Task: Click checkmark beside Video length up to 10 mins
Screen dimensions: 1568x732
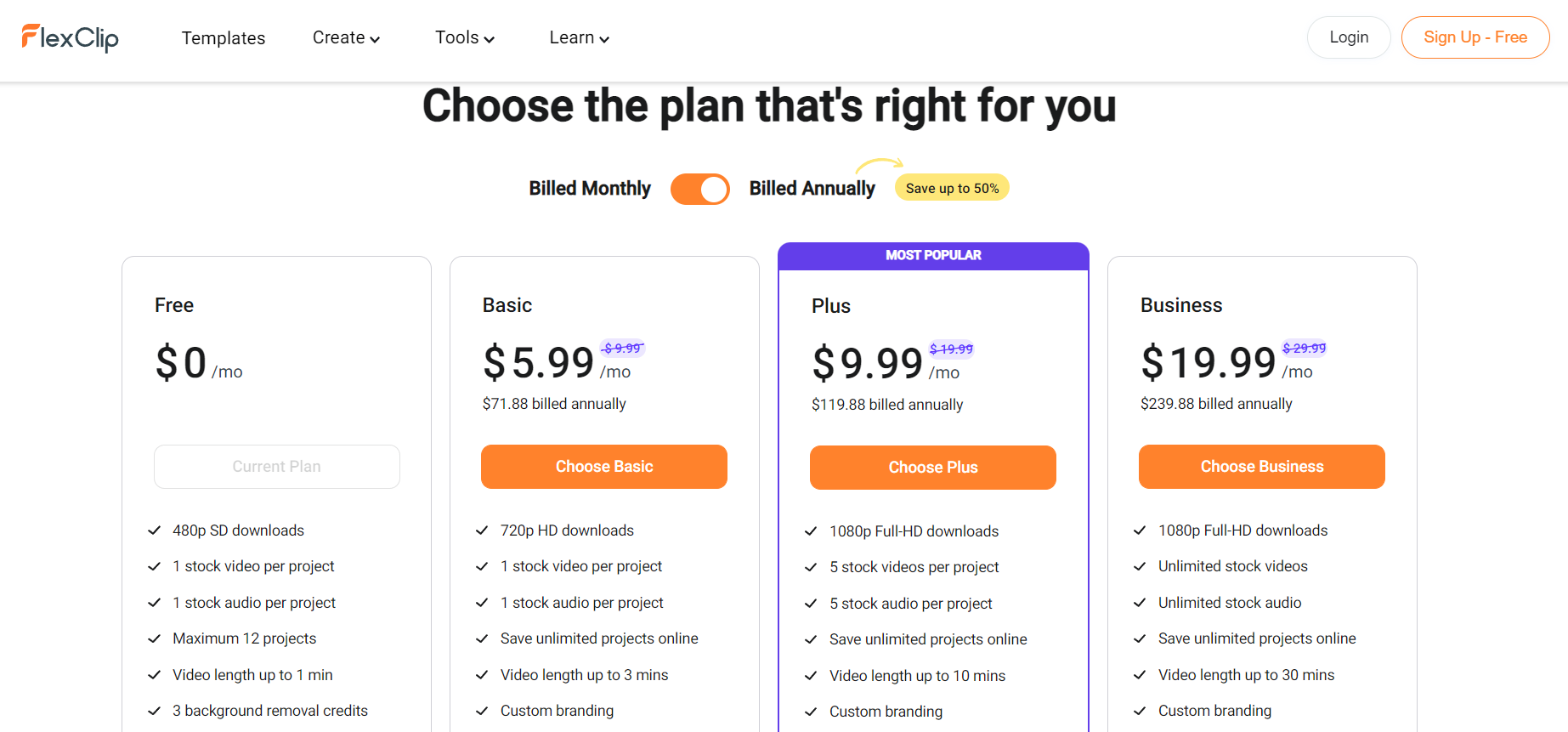Action: click(811, 676)
